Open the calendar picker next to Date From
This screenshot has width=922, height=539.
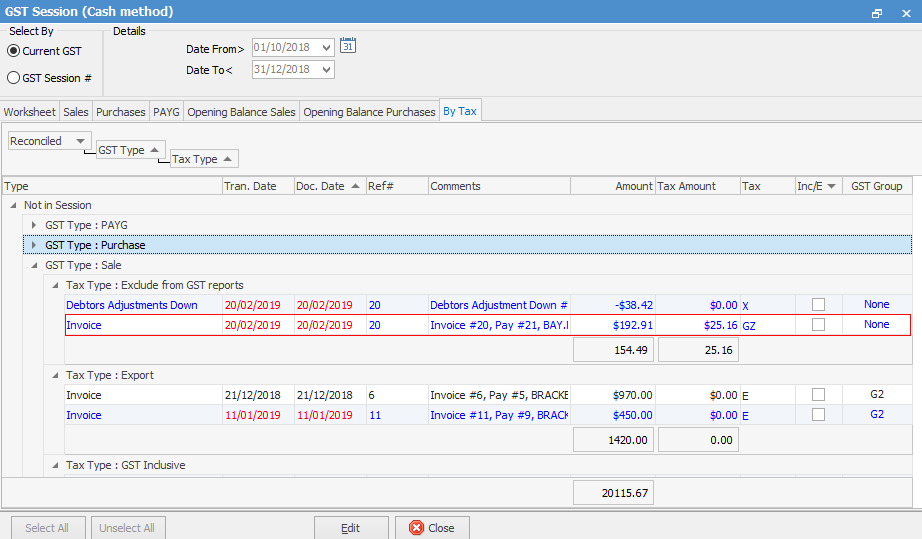348,46
